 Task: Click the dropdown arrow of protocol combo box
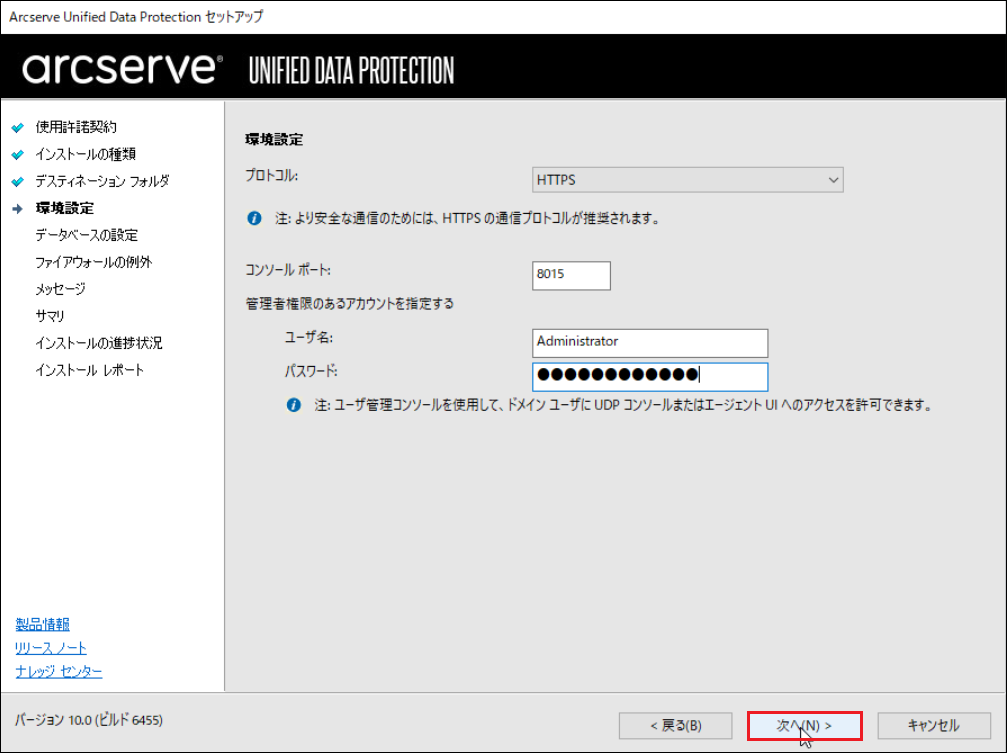(x=833, y=180)
